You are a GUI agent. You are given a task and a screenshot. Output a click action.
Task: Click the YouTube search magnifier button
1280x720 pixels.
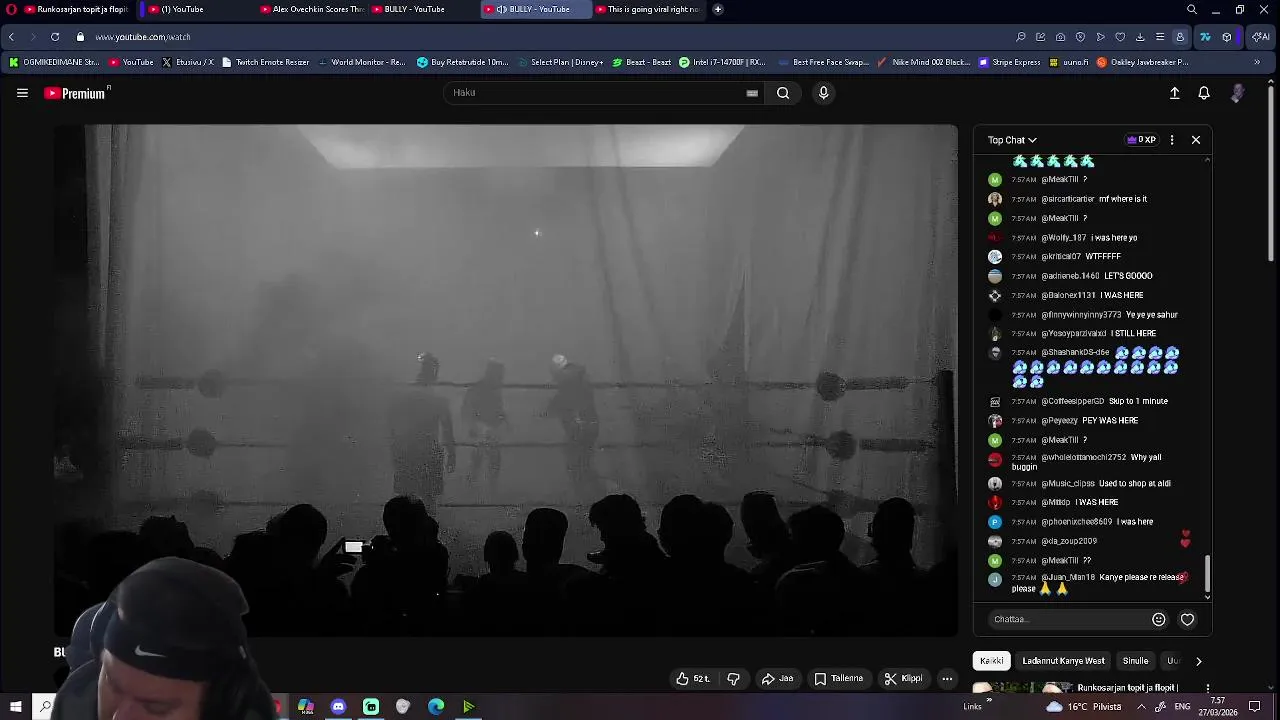point(783,93)
